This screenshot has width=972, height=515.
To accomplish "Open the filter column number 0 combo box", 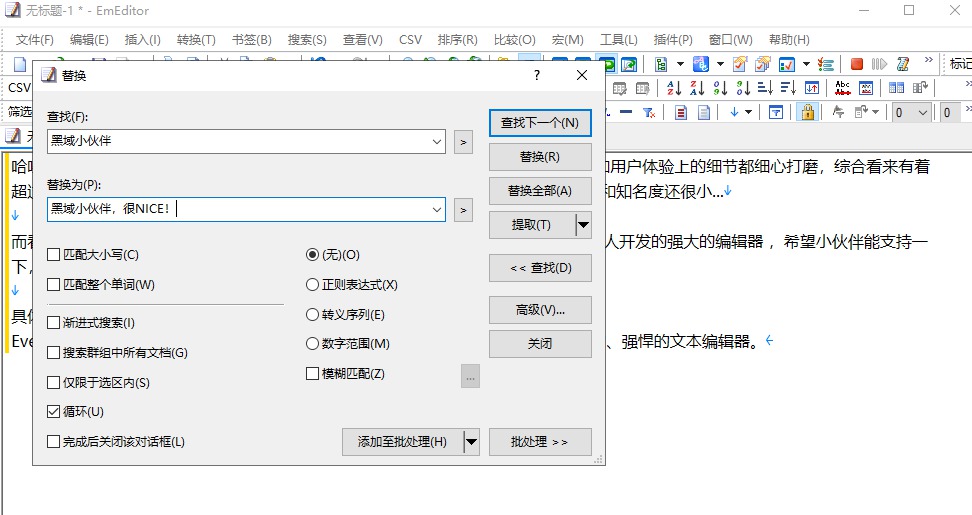I will pos(912,112).
